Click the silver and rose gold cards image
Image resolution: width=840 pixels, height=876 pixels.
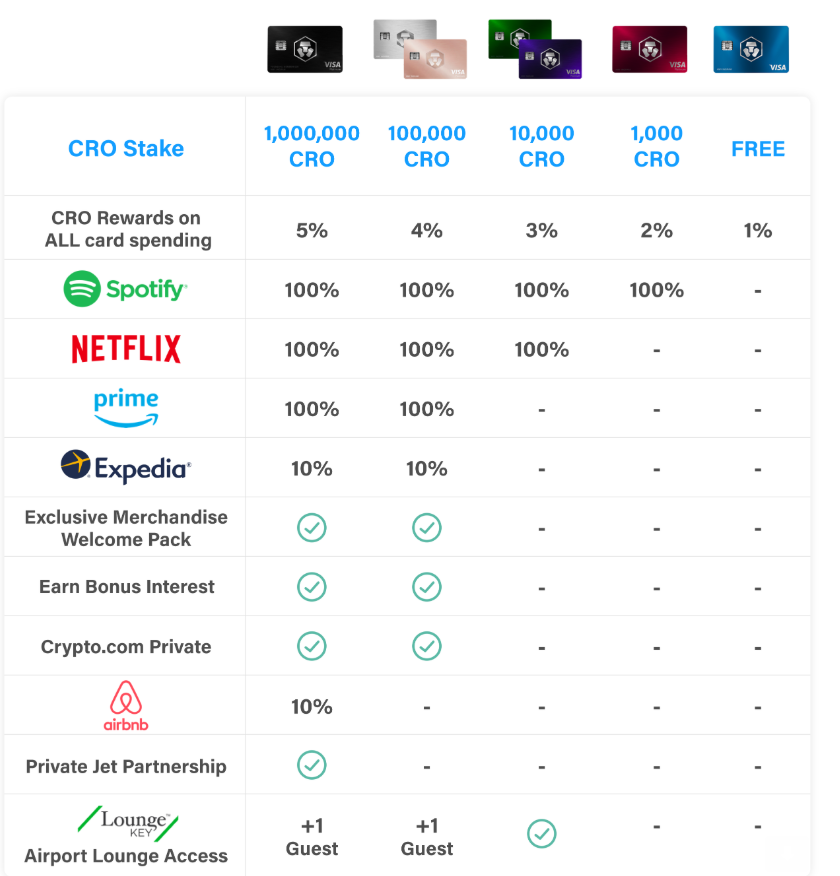pos(420,49)
